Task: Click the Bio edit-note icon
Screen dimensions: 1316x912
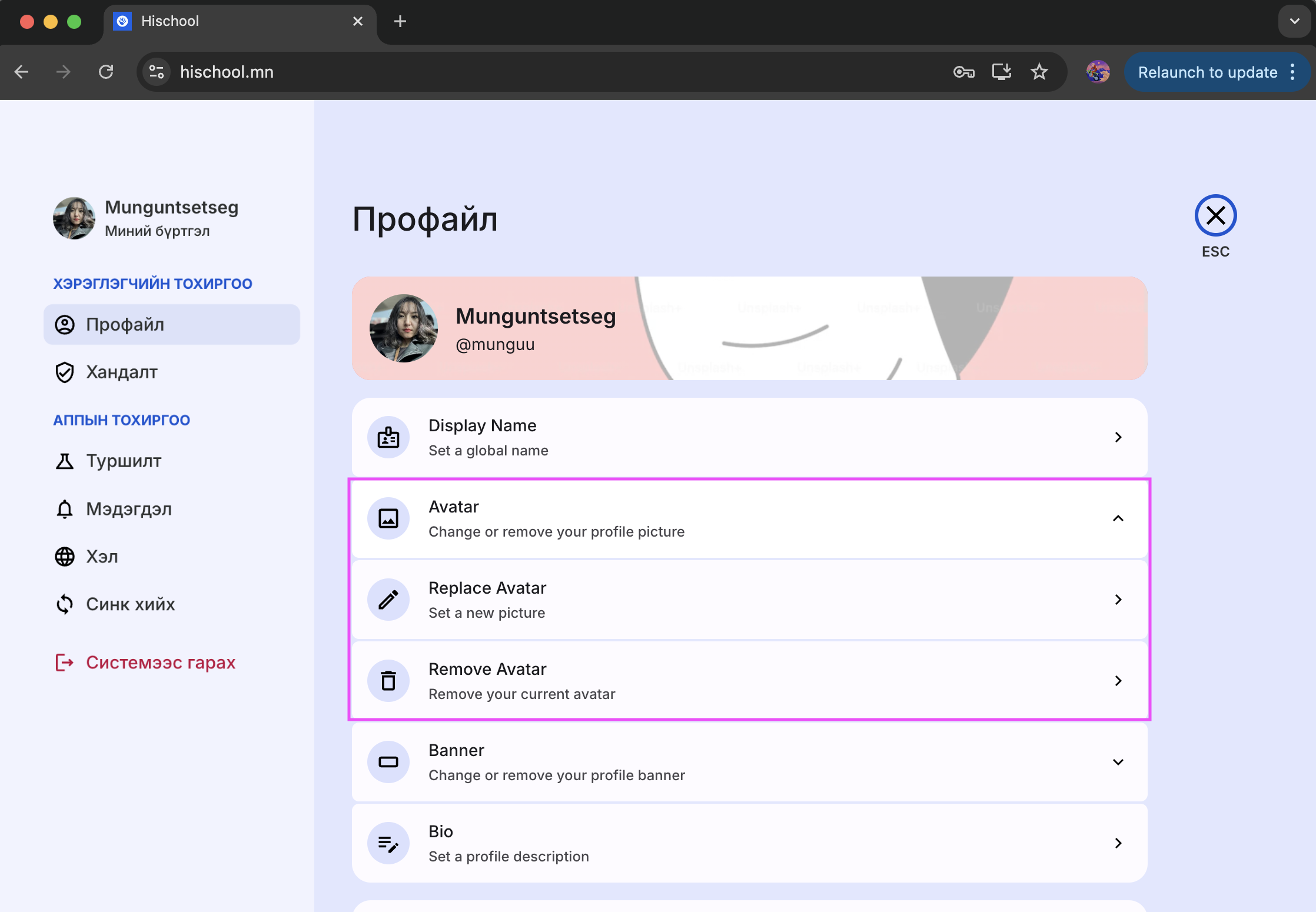Action: [388, 843]
